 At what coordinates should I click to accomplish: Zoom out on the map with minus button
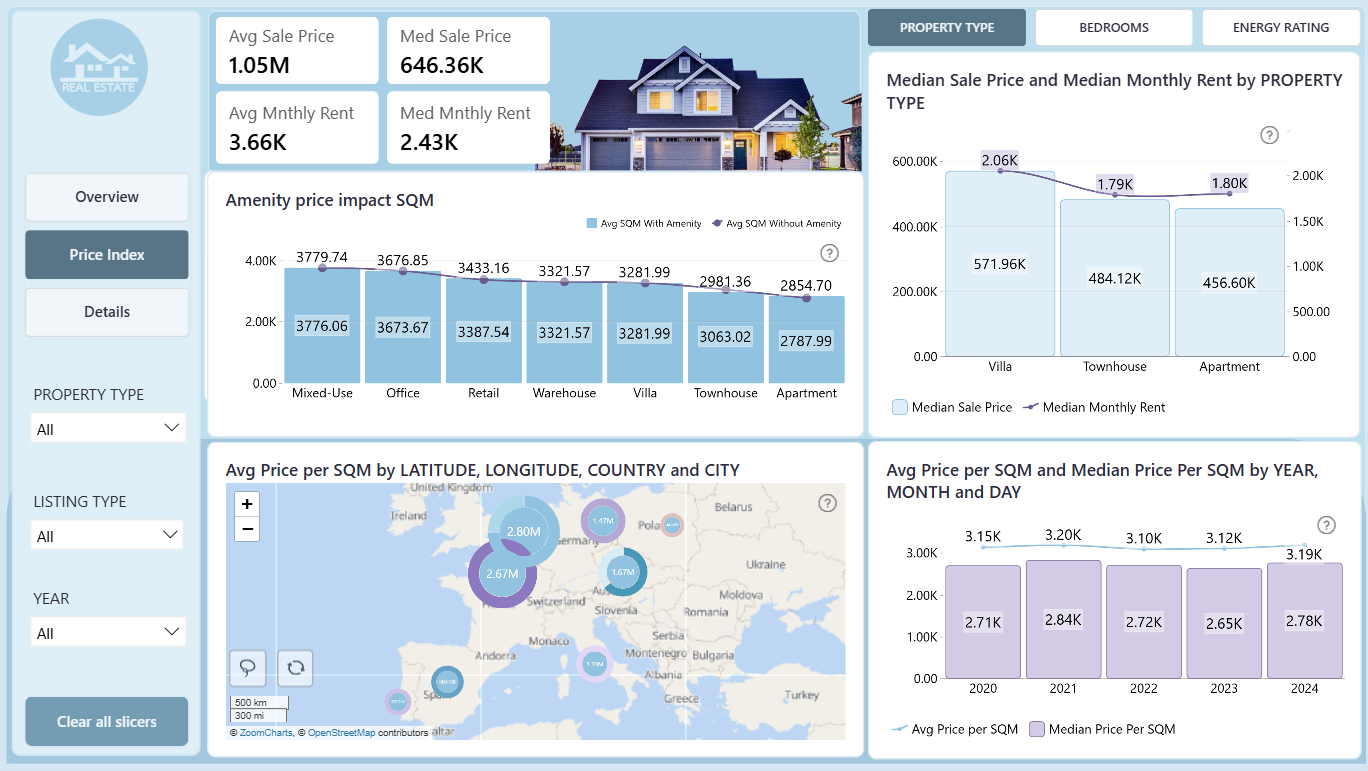point(247,529)
